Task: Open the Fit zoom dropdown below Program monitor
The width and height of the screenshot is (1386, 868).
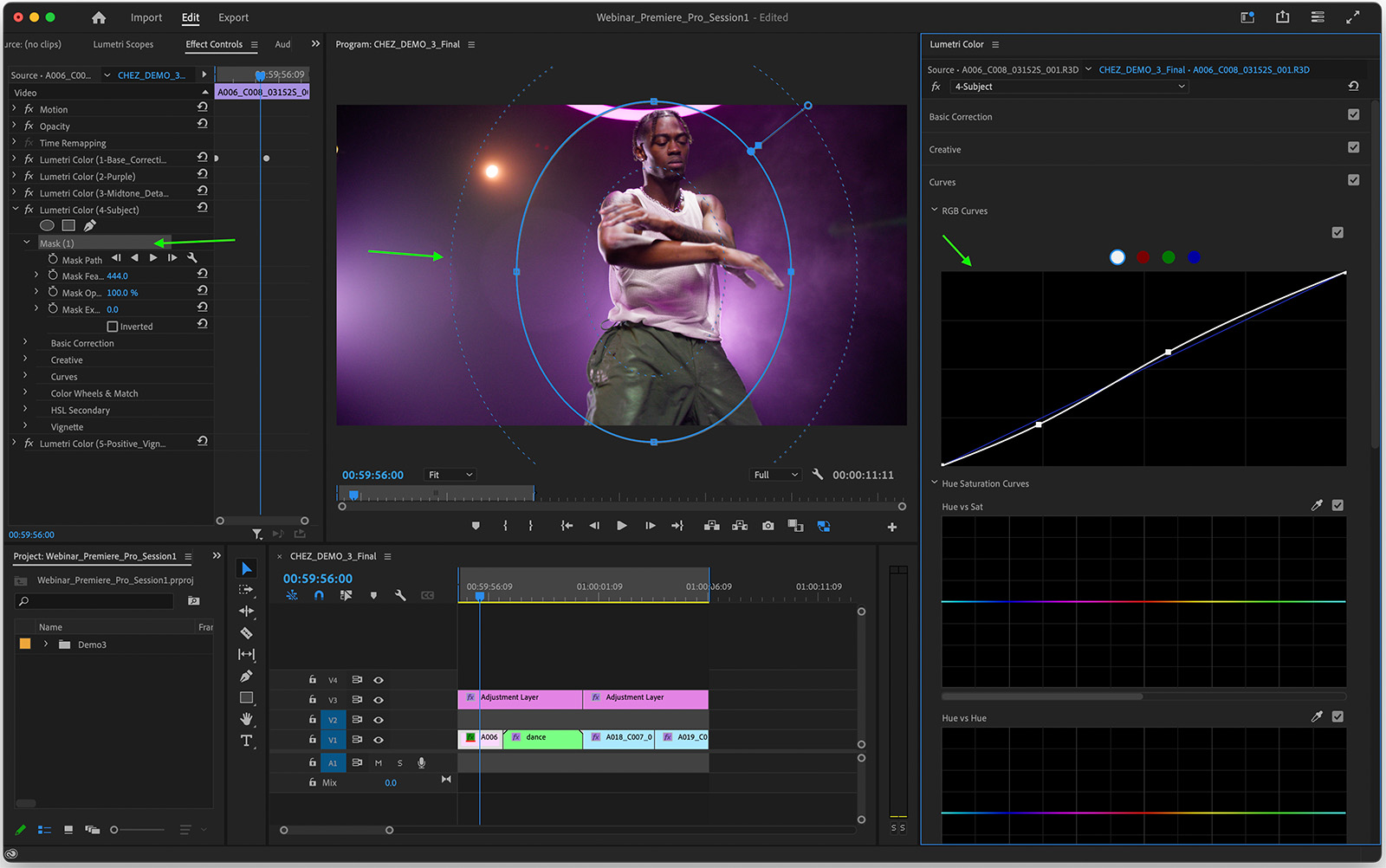Action: coord(450,474)
